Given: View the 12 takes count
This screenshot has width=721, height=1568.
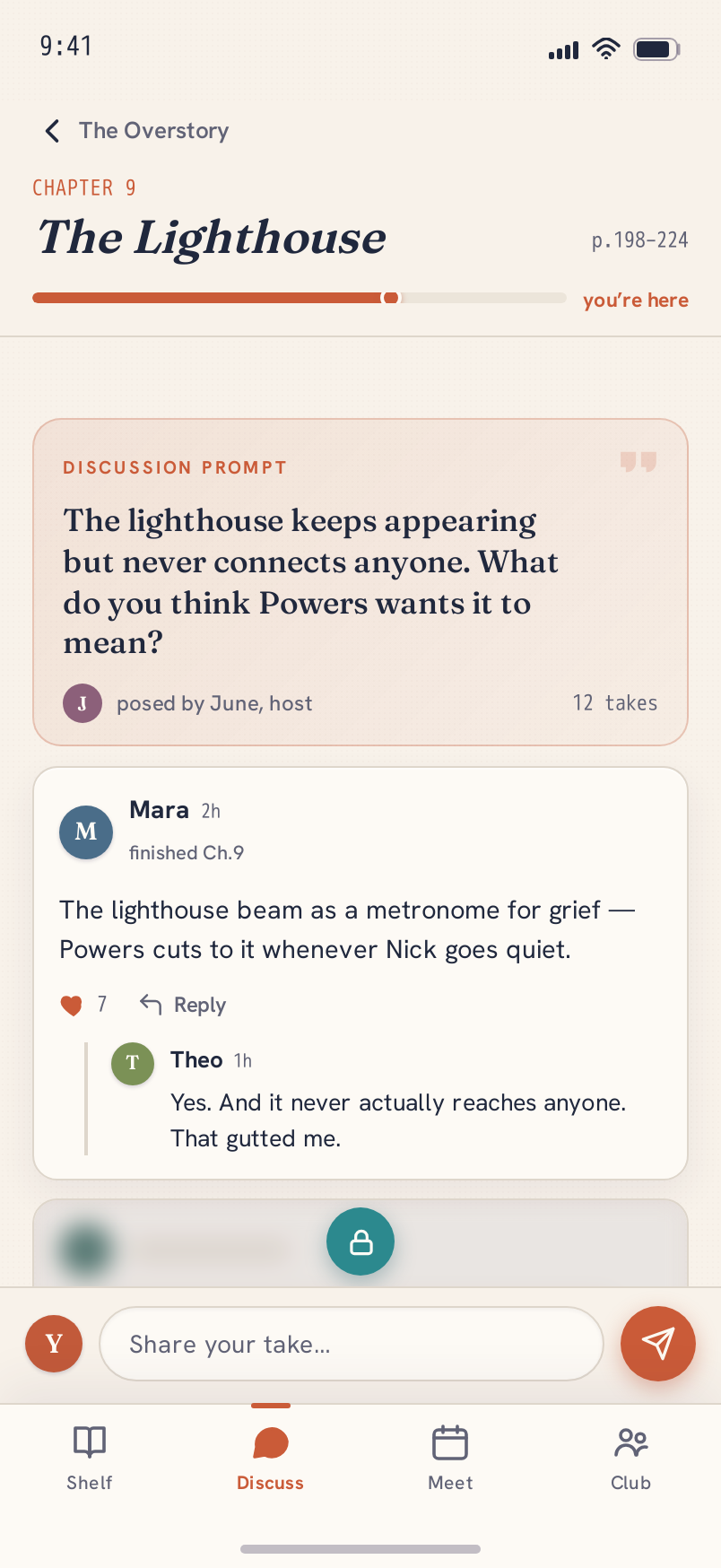Looking at the screenshot, I should pos(615,703).
